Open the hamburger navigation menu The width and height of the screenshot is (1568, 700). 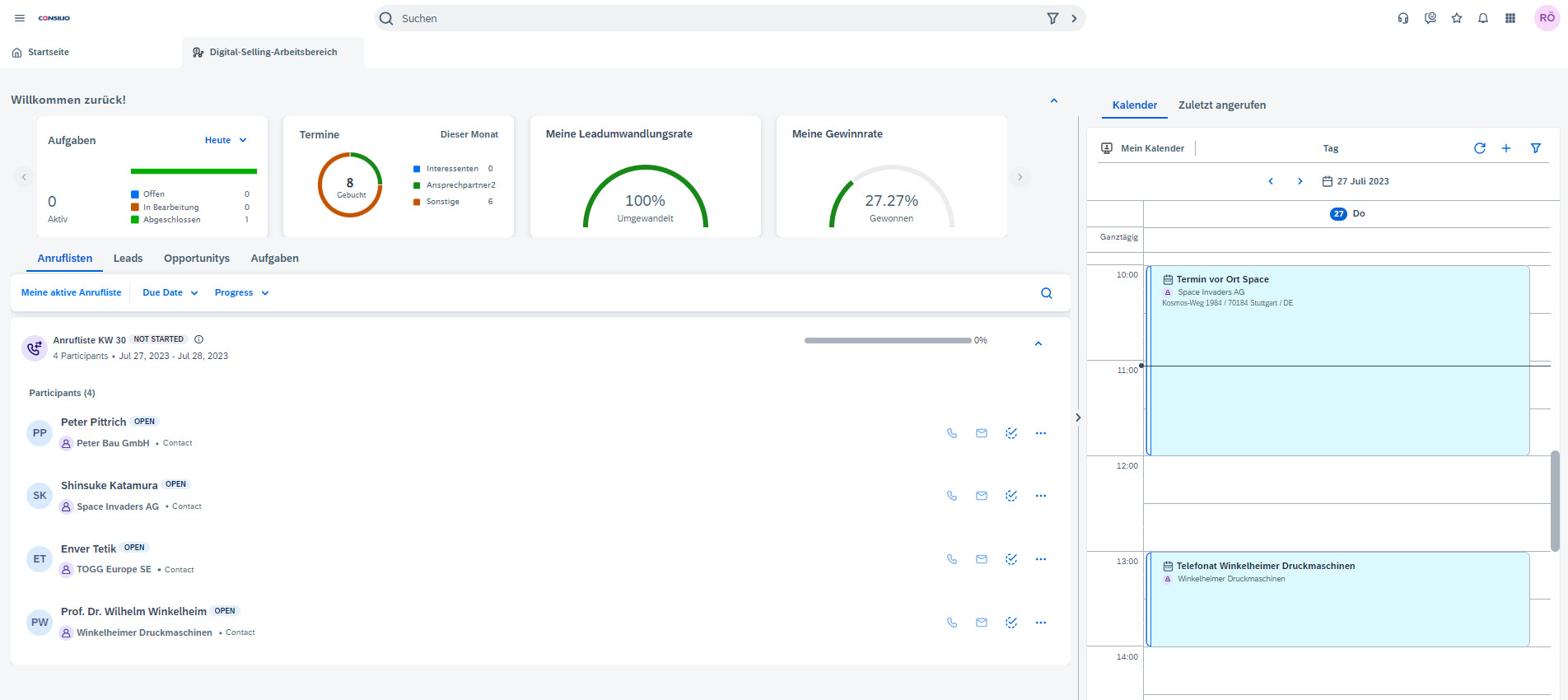[x=20, y=18]
